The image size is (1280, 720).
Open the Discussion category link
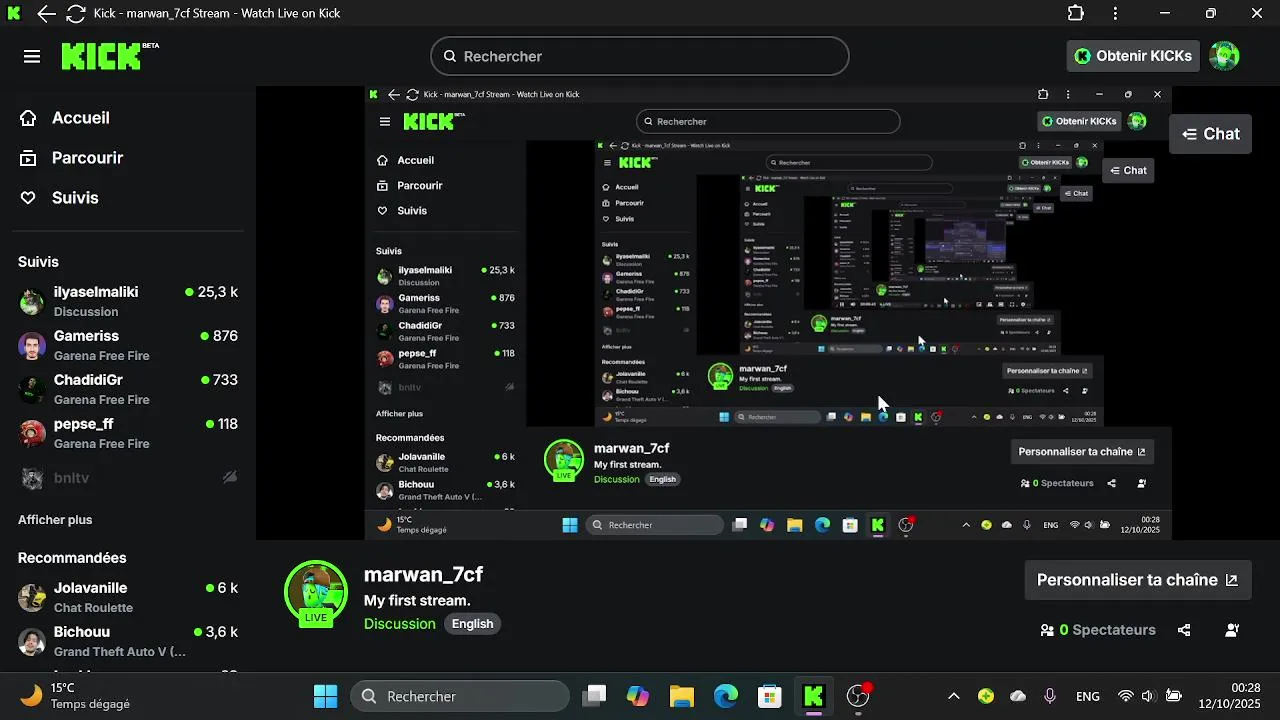400,624
